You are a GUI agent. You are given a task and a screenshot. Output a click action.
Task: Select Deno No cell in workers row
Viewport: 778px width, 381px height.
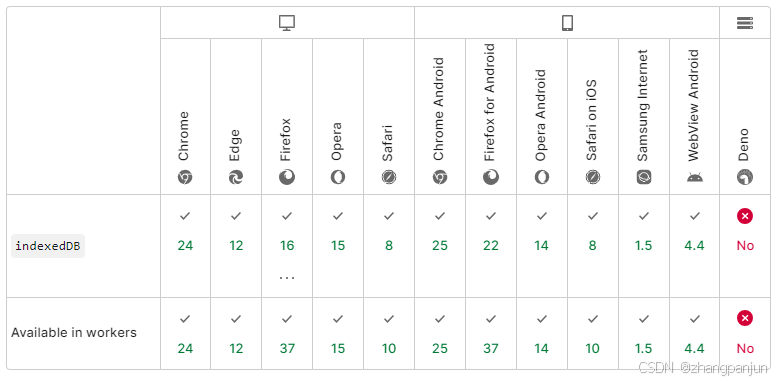[745, 333]
